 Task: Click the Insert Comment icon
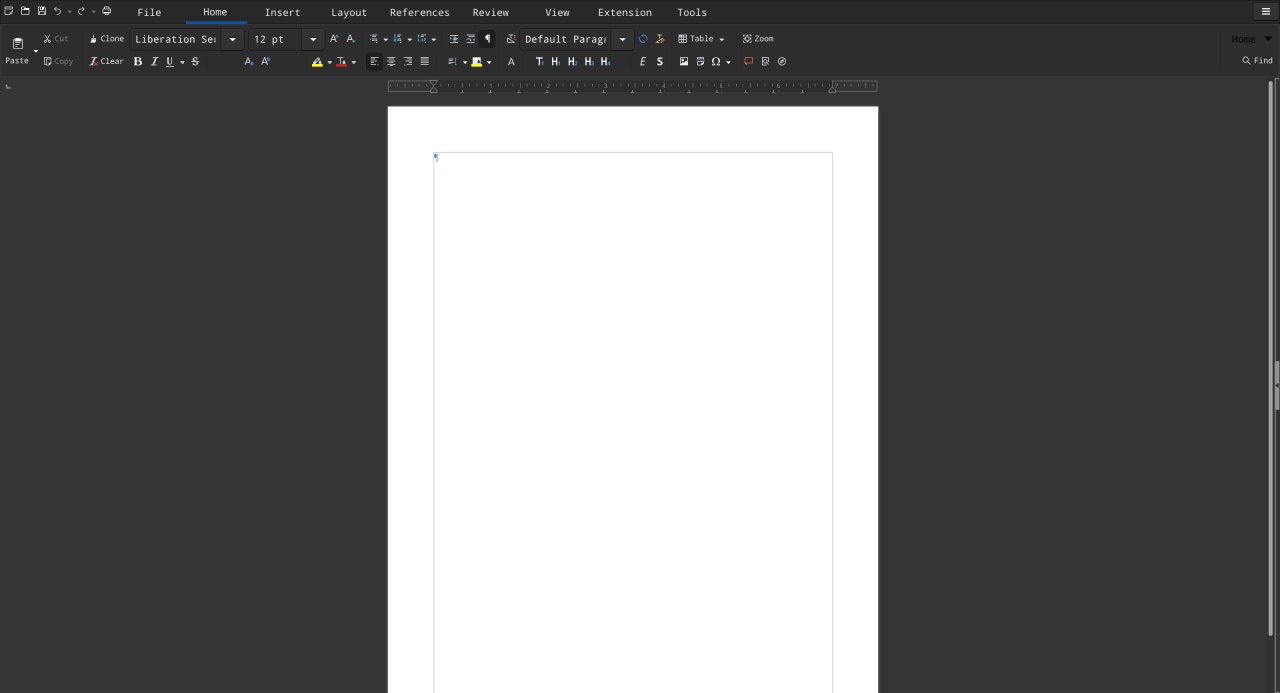click(748, 62)
